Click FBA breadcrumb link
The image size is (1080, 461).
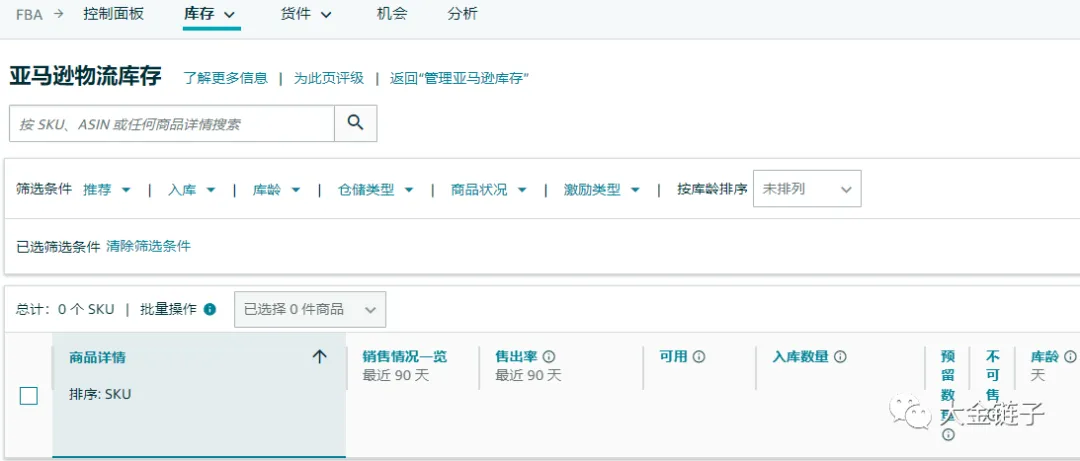click(29, 14)
